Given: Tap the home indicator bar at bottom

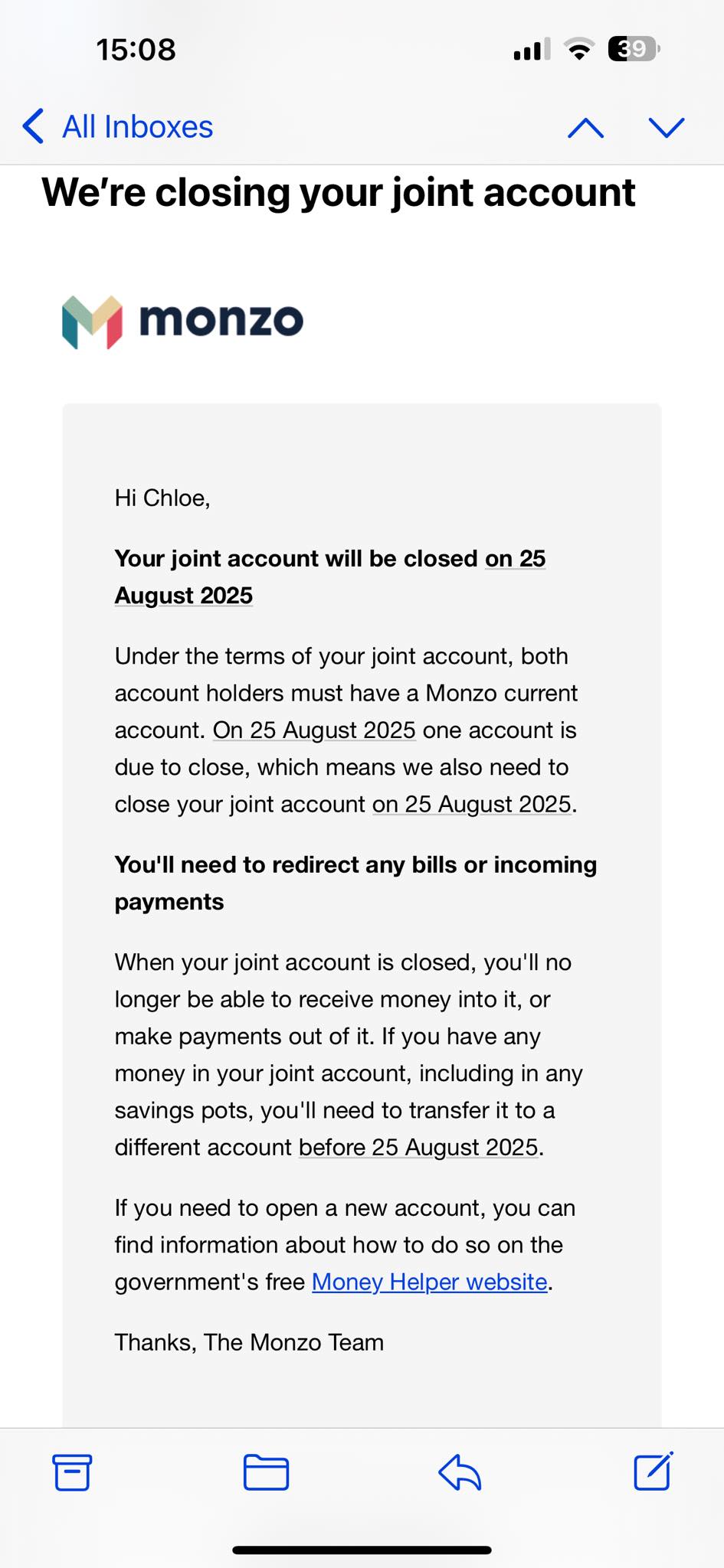Looking at the screenshot, I should (362, 1550).
